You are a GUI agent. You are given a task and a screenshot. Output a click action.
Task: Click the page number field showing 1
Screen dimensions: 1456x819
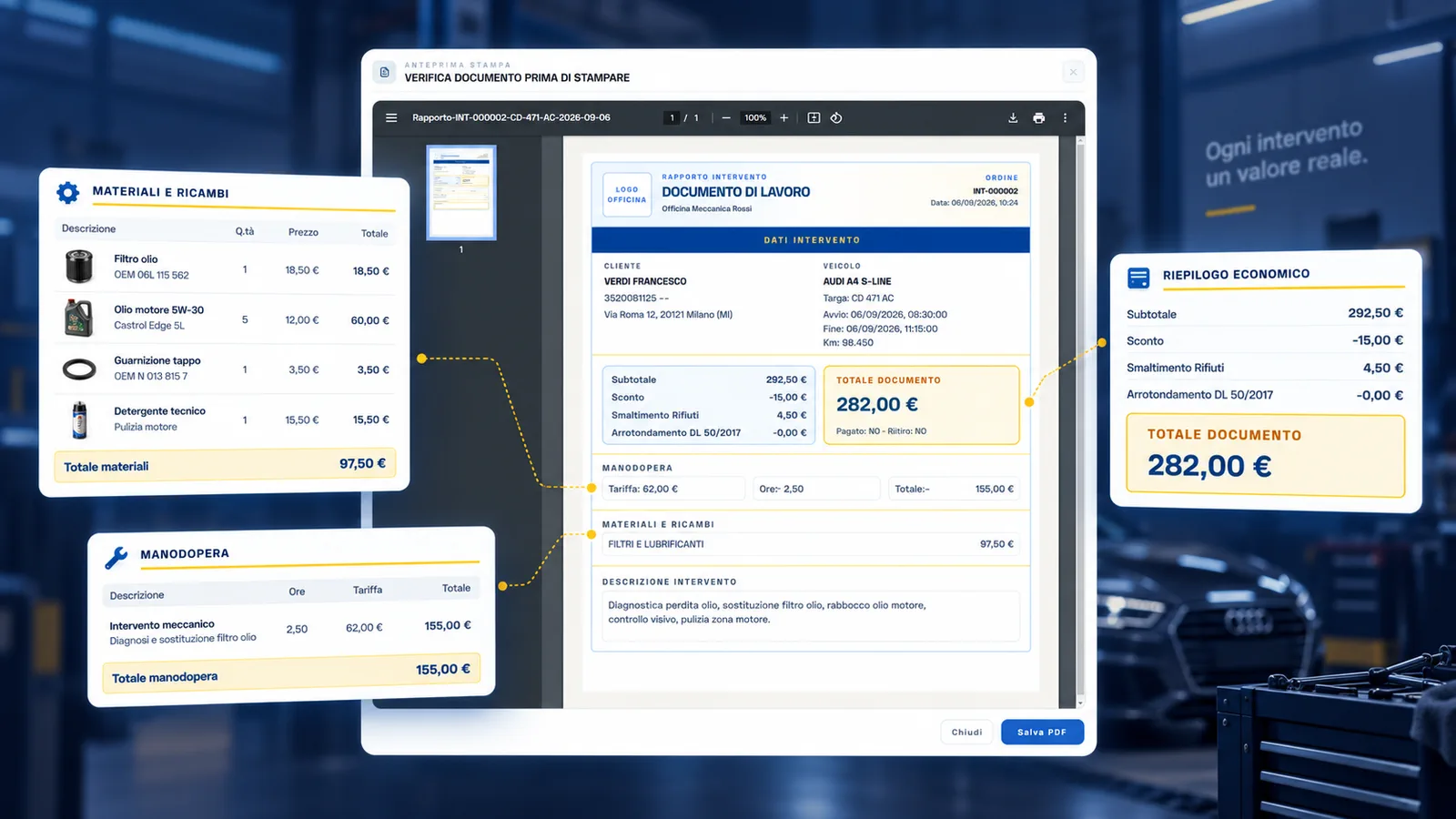click(x=672, y=117)
